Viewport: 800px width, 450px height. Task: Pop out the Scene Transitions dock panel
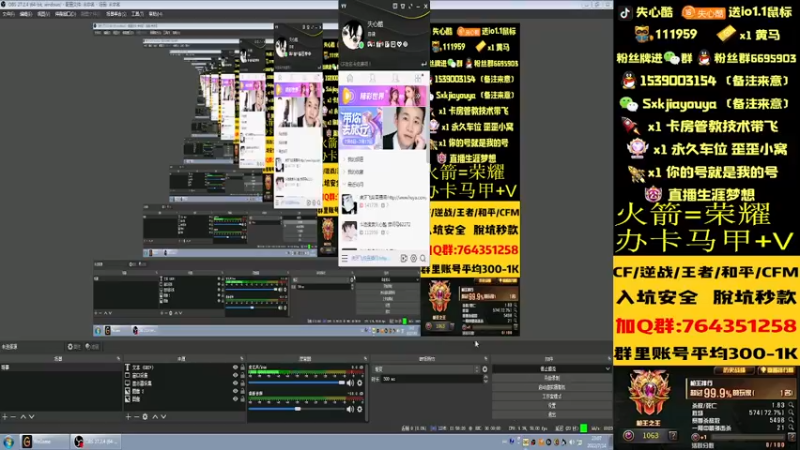[x=486, y=359]
